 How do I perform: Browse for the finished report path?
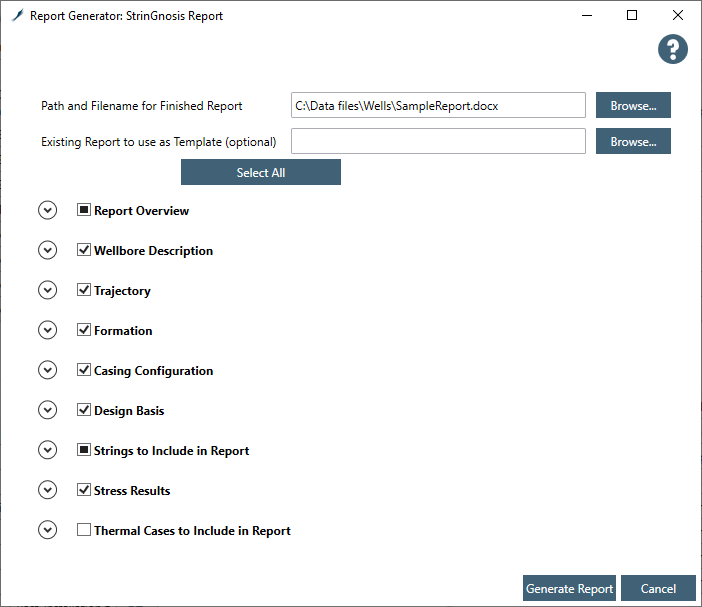click(633, 105)
